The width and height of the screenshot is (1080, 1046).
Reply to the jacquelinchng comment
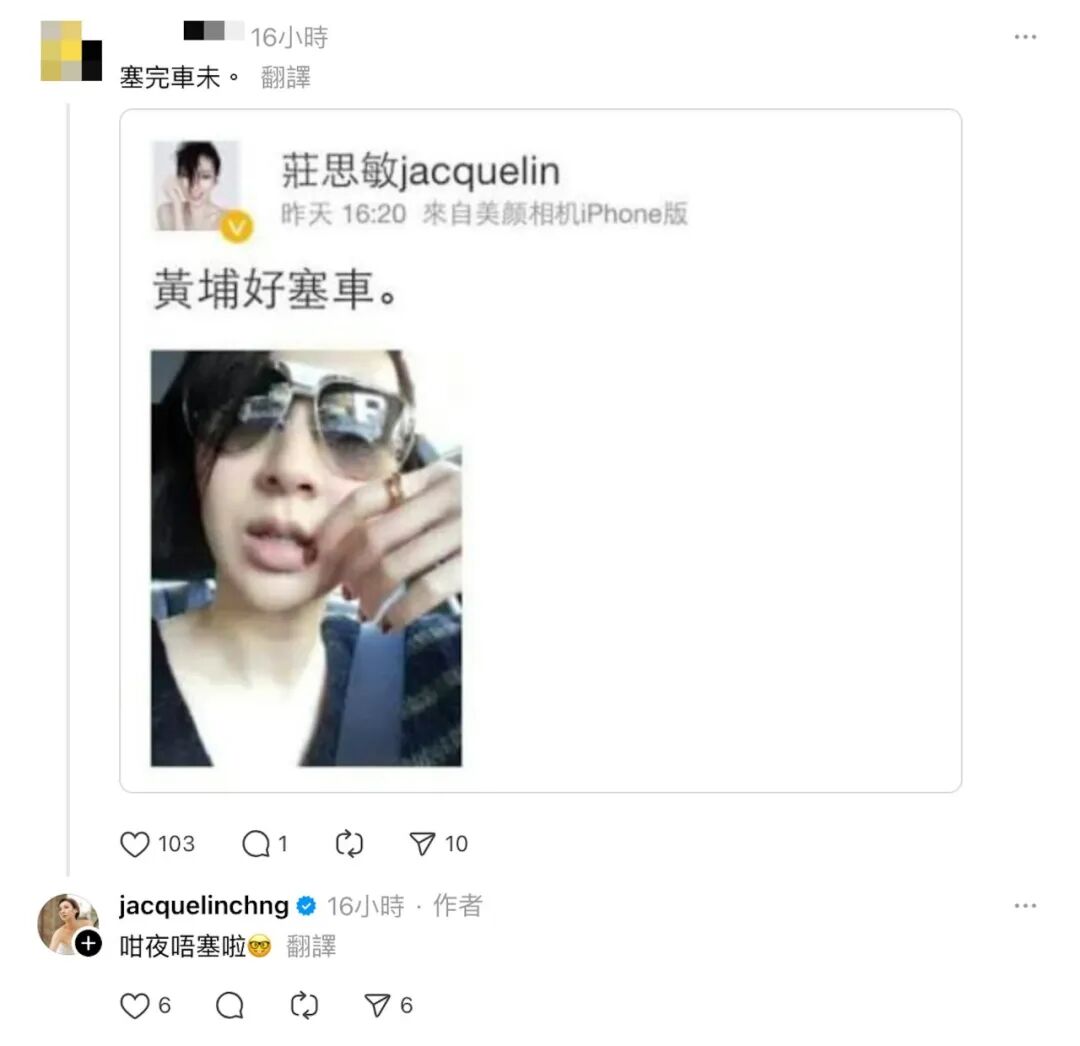229,1006
